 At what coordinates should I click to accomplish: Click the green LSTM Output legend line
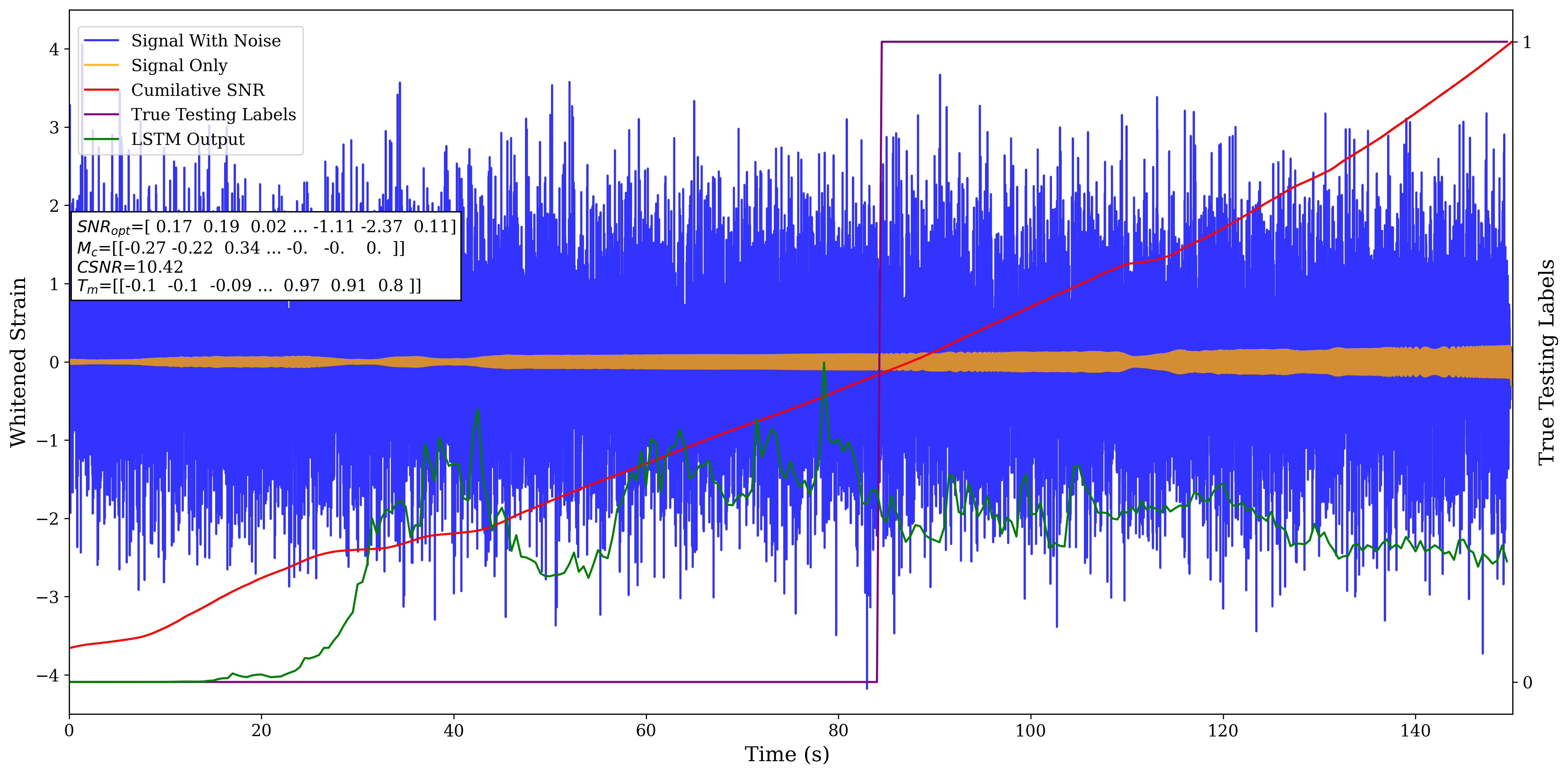101,139
